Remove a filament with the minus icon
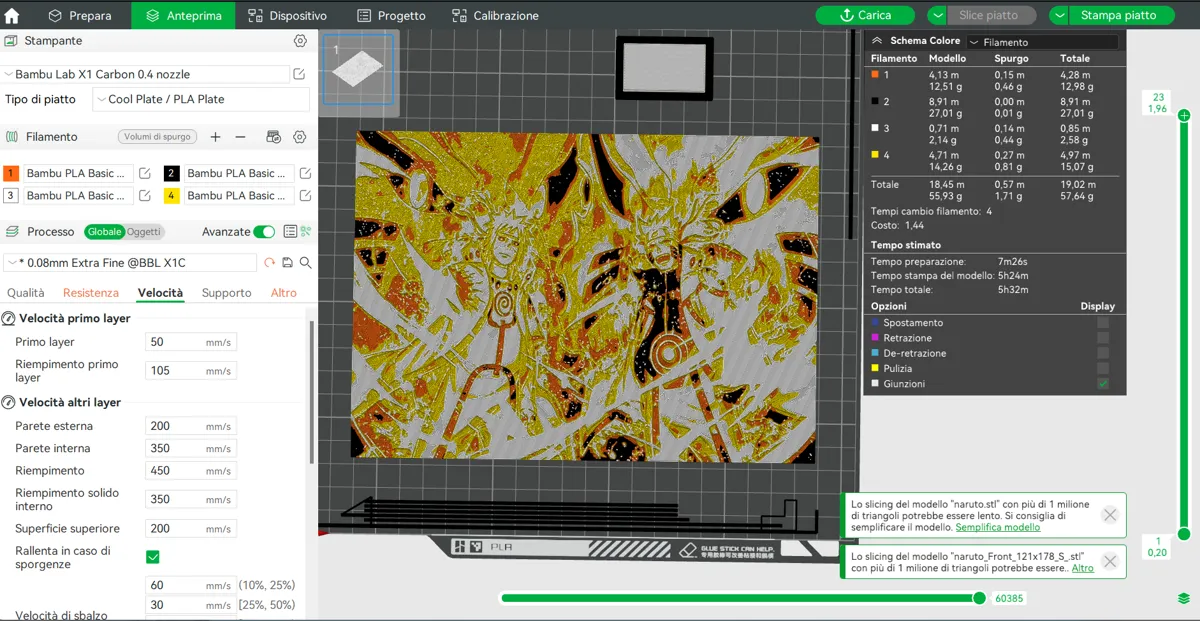 [240, 137]
